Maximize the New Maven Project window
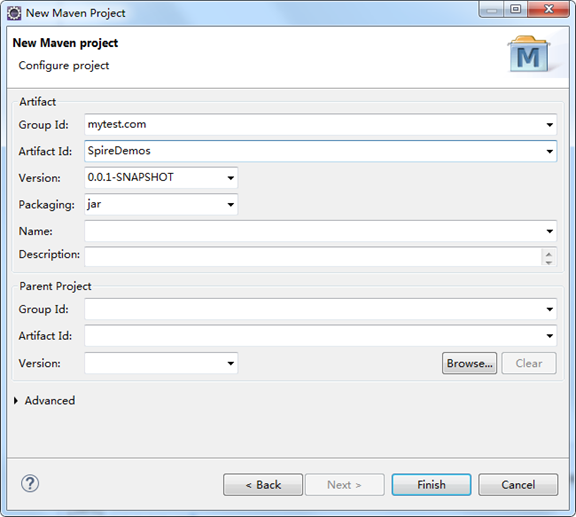 click(x=516, y=9)
